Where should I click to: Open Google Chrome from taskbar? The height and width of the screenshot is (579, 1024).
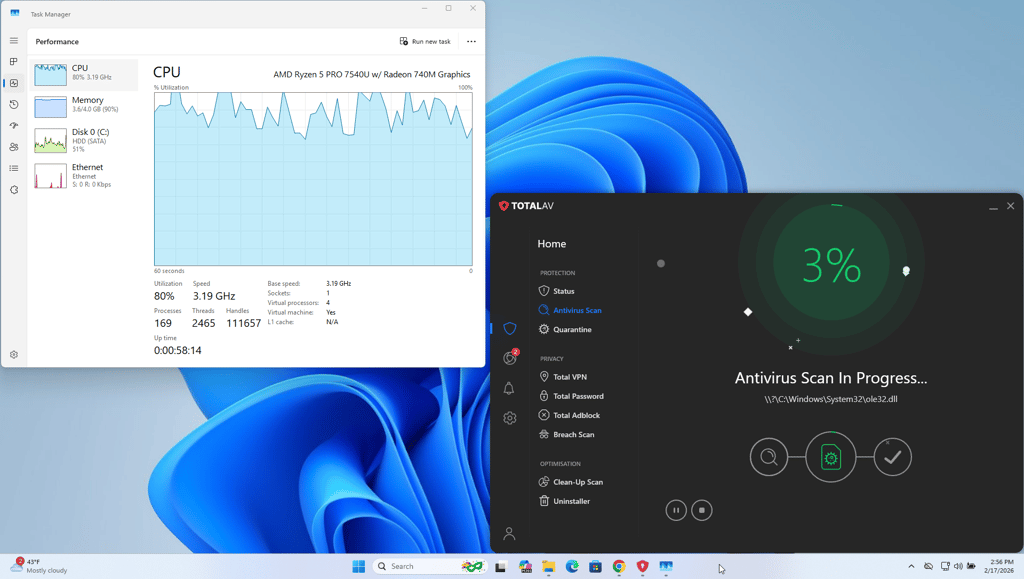click(619, 567)
